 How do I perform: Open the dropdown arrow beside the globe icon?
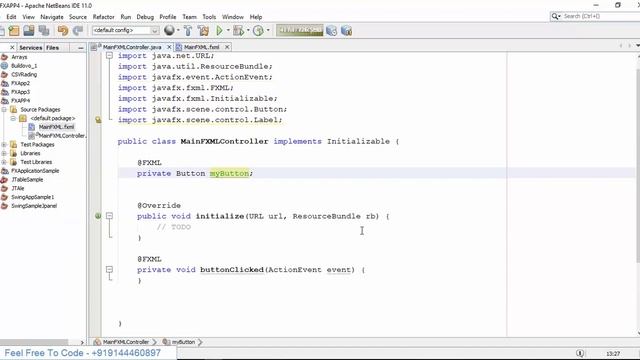(178, 31)
